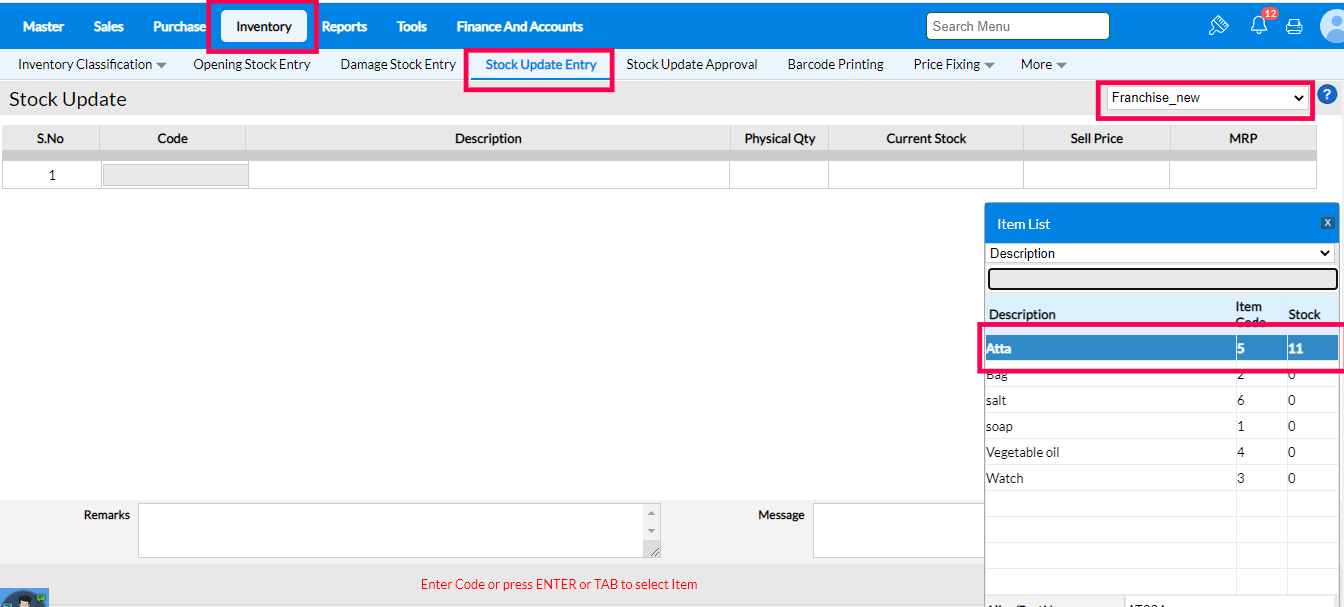Open the Sales menu

coord(109,27)
